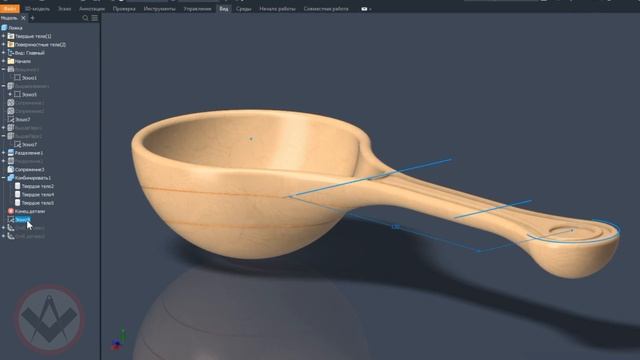Switch to the Проверка tab
Image resolution: width=640 pixels, height=360 pixels.
pos(124,9)
